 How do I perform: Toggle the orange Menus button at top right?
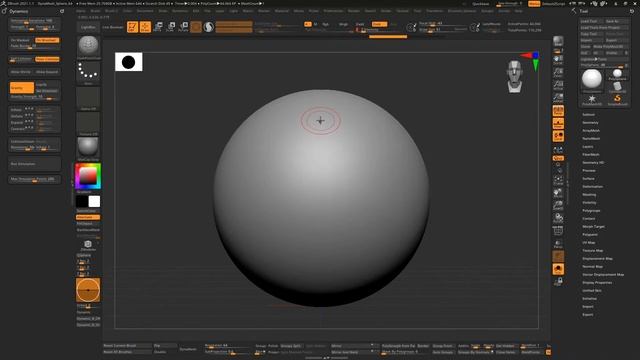coord(534,4)
